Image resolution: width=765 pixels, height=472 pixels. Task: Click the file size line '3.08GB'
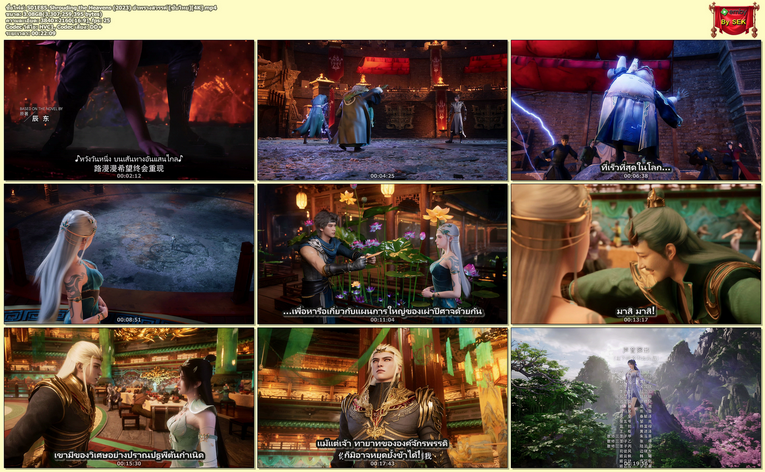click(x=54, y=14)
